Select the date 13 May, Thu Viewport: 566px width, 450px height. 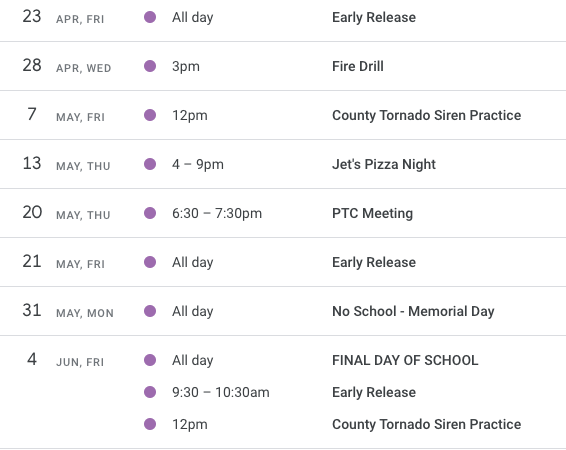point(66,164)
